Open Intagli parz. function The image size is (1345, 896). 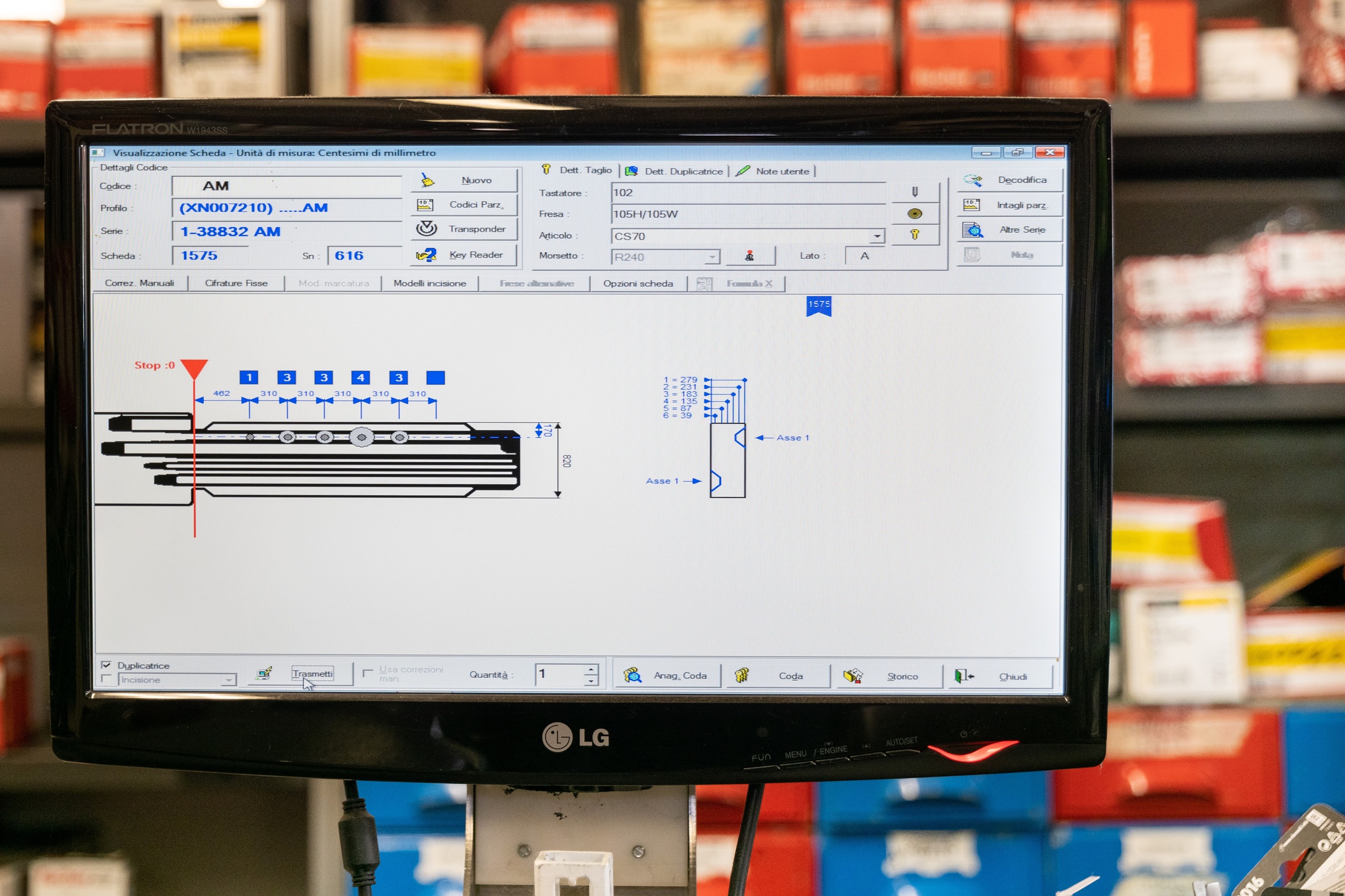coord(1010,205)
